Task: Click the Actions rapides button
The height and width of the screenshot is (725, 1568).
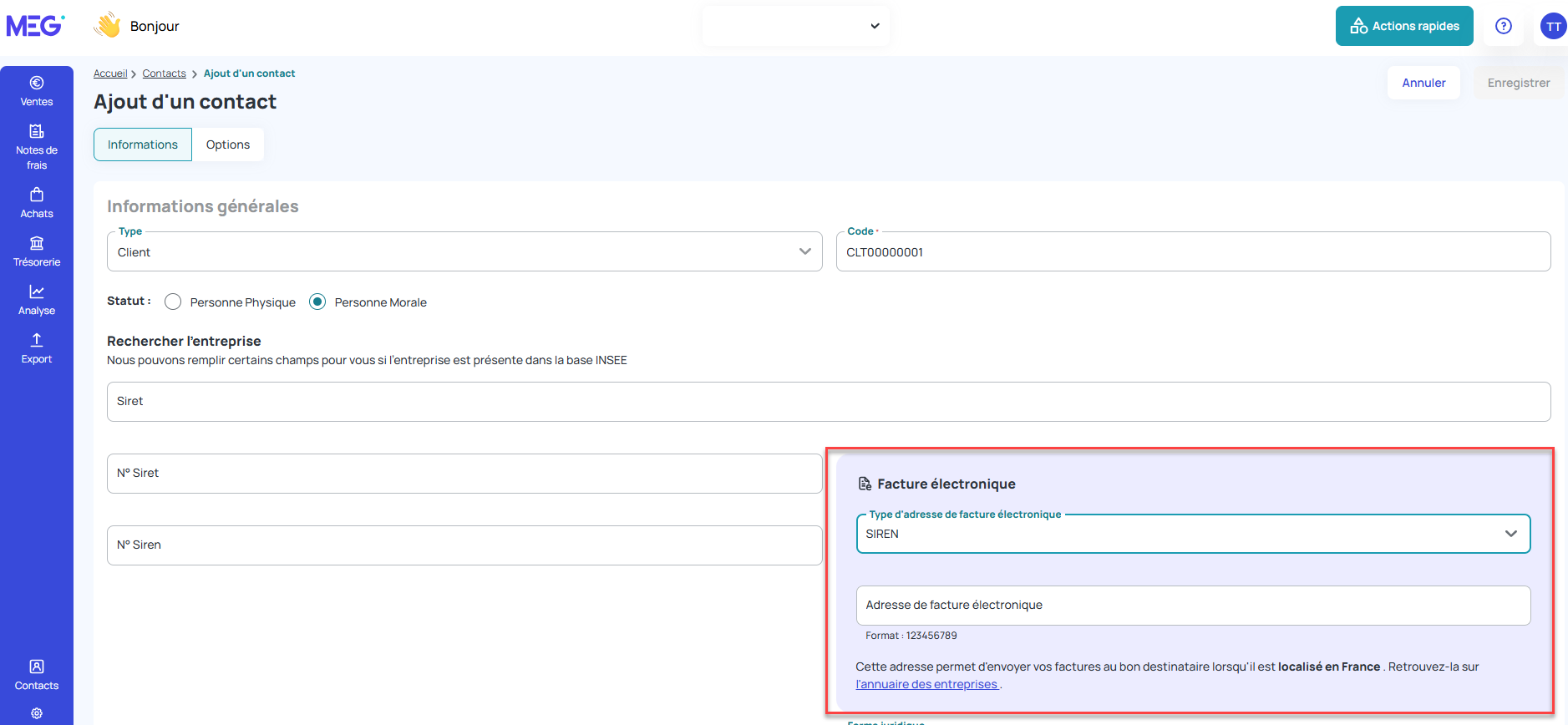Action: click(1404, 26)
